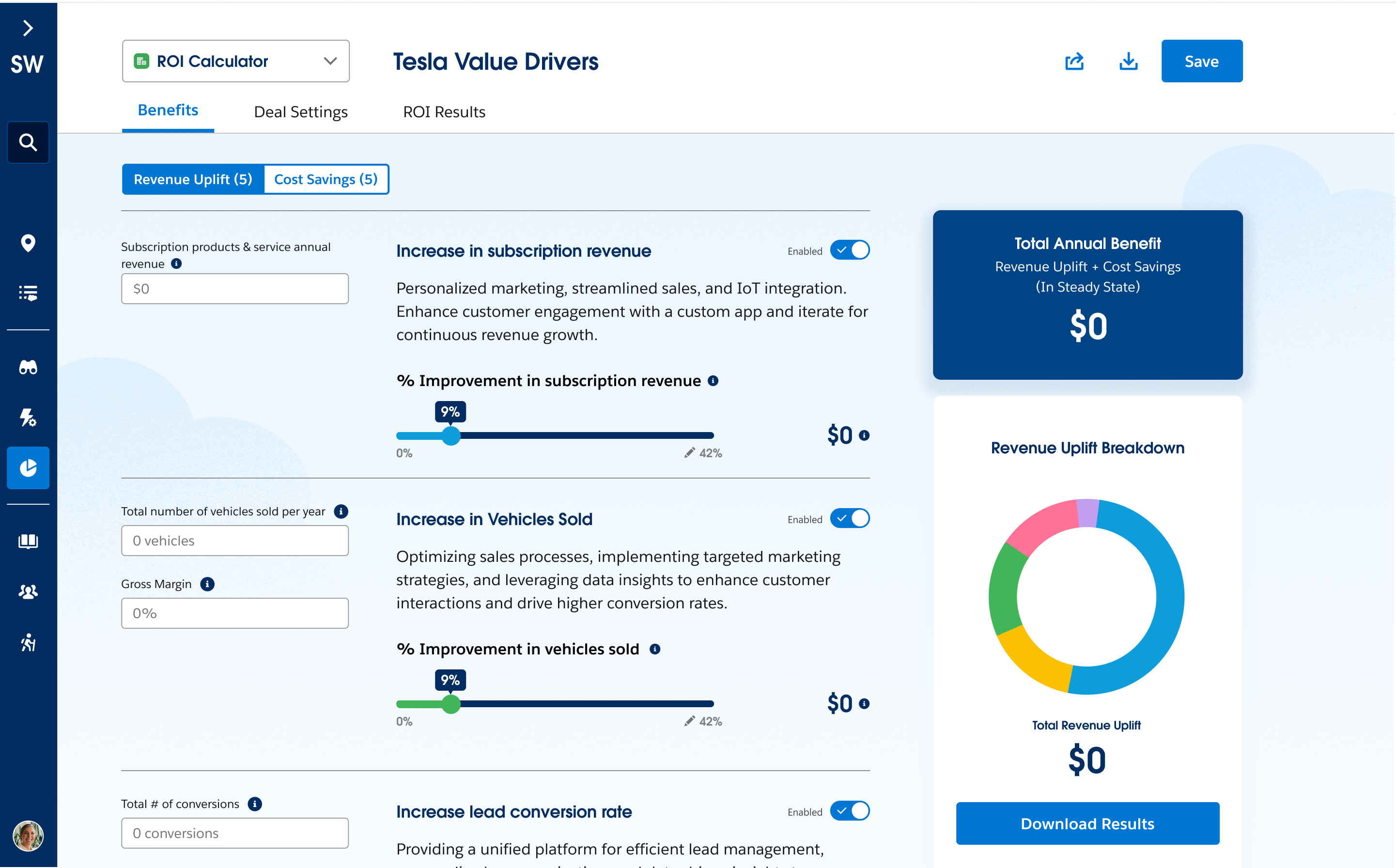Image resolution: width=1396 pixels, height=868 pixels.
Task: Click info icon next to vehicles sold $0 result
Action: click(865, 704)
